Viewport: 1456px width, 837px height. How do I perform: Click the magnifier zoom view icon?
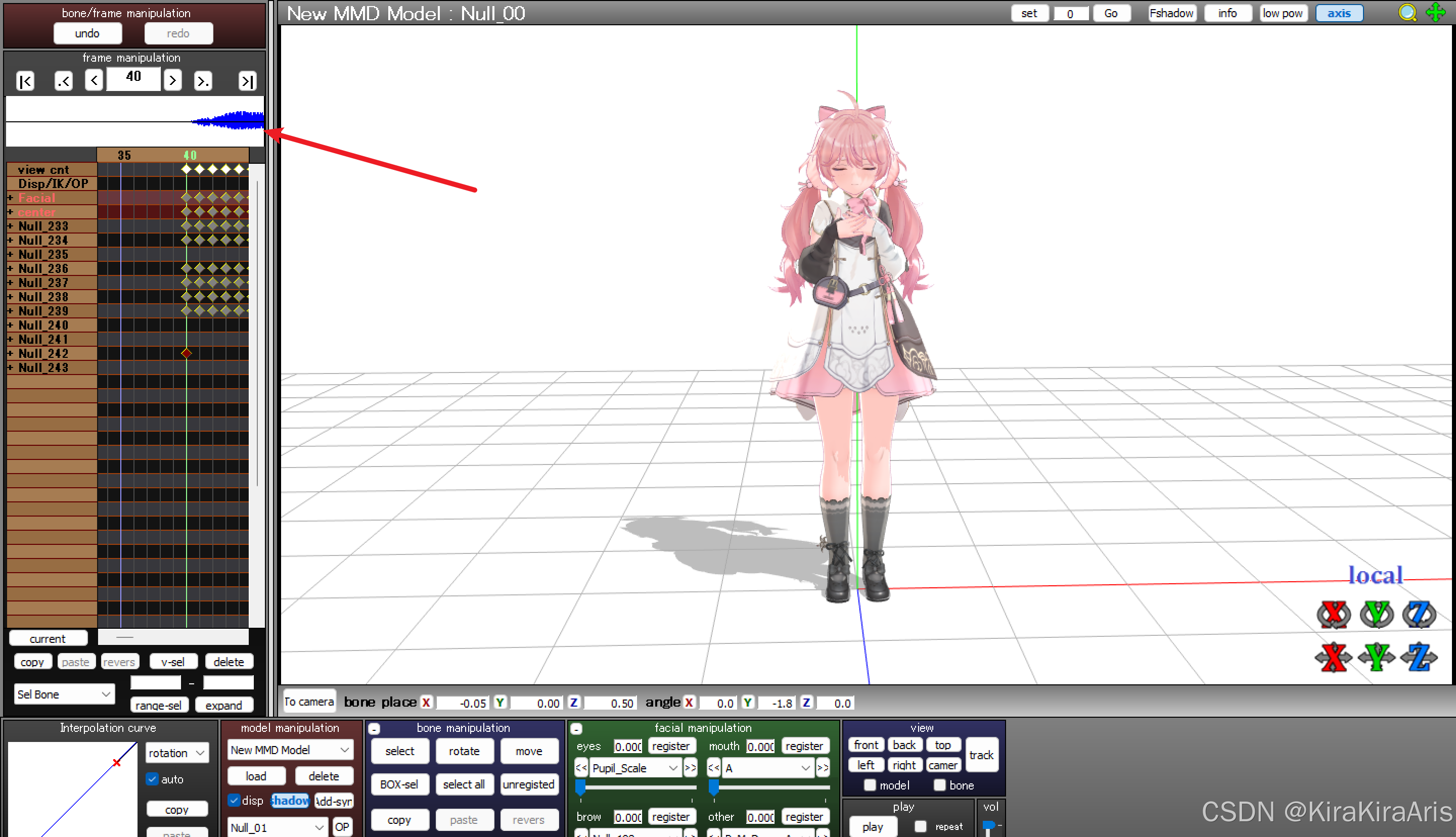pyautogui.click(x=1406, y=13)
